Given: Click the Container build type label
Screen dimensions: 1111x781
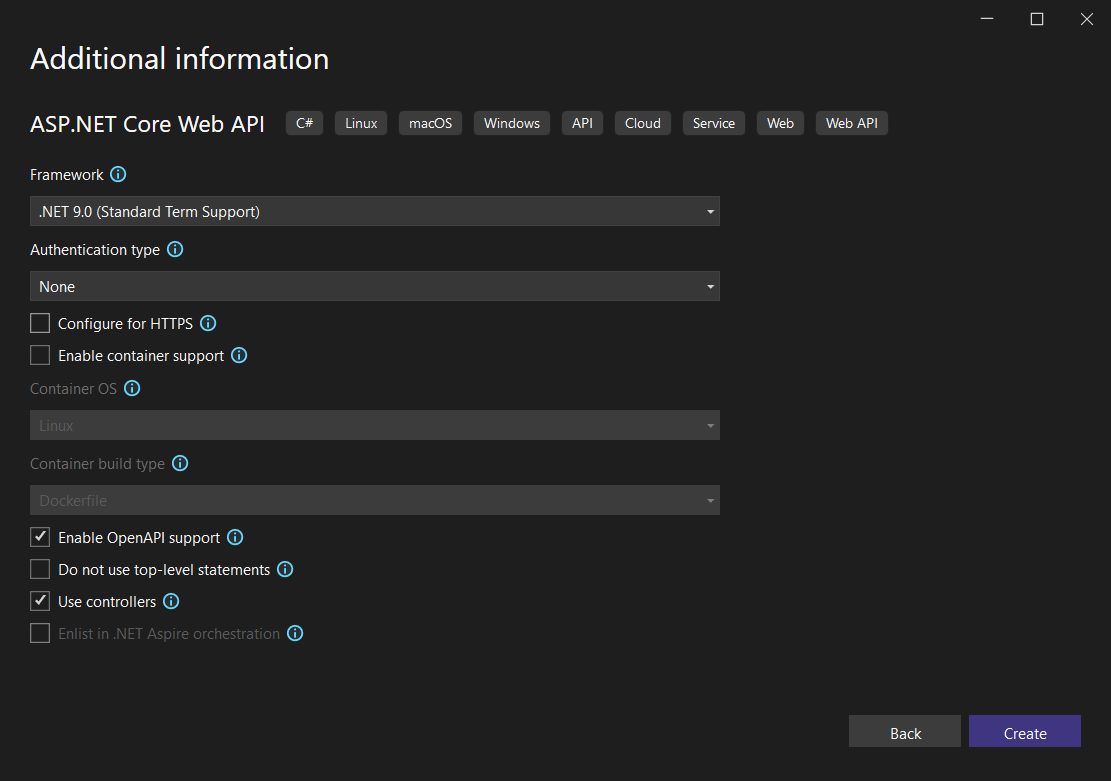Looking at the screenshot, I should coord(97,464).
